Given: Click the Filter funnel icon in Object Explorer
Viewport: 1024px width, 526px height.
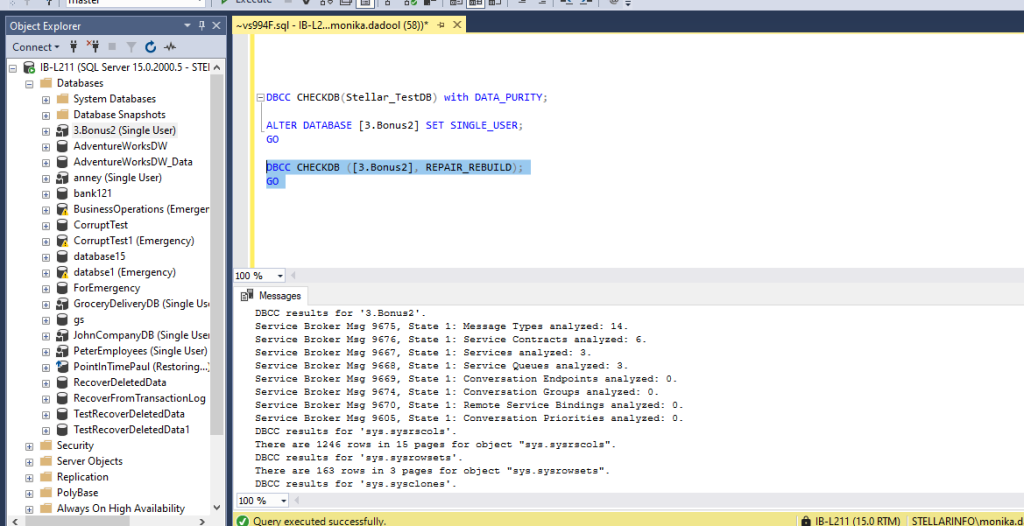Looking at the screenshot, I should coord(131,47).
